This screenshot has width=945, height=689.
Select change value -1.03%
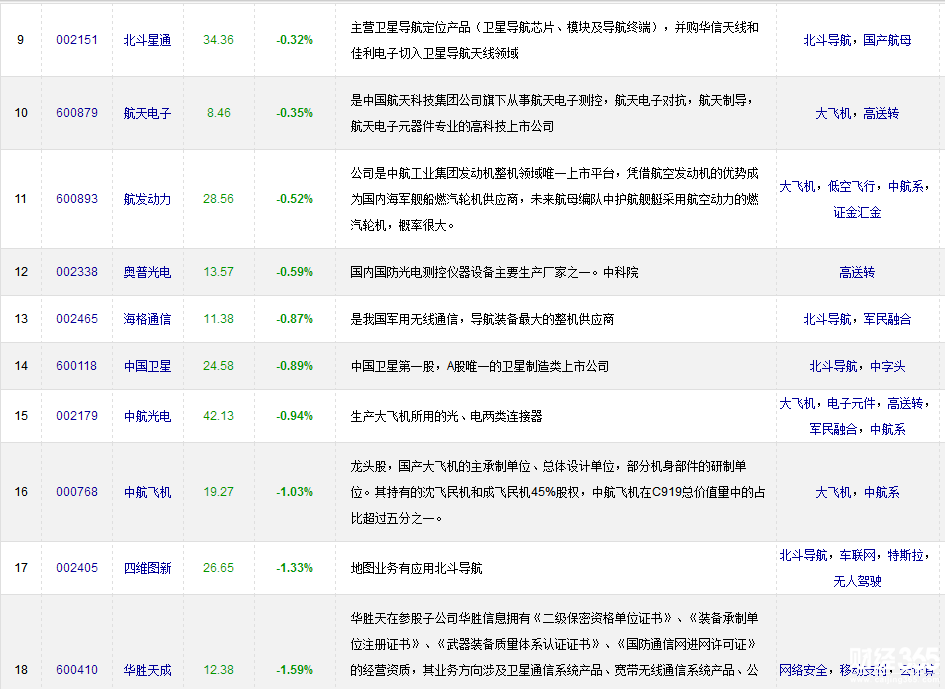295,492
